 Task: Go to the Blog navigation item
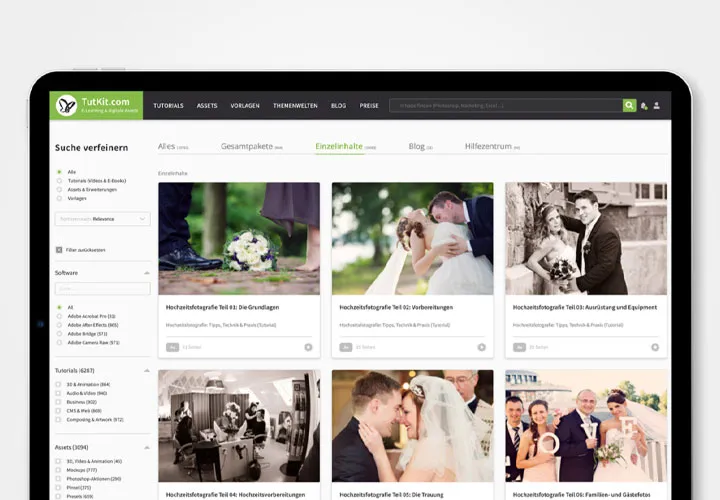[338, 106]
